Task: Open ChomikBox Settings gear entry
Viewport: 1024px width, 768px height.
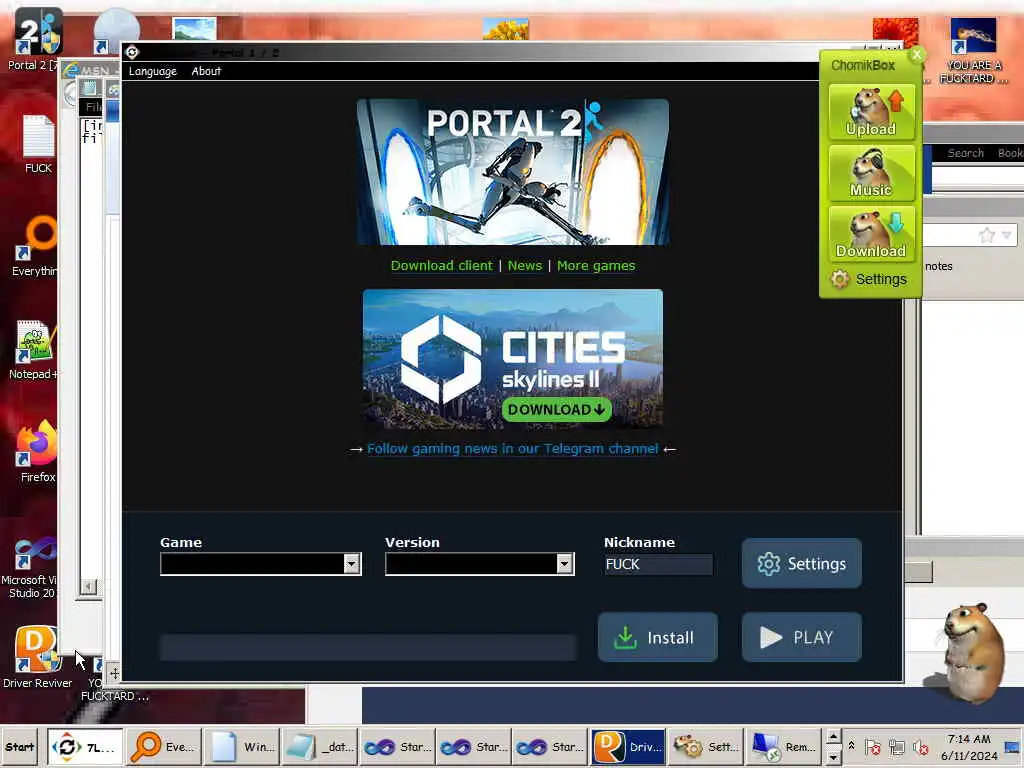Action: (869, 280)
